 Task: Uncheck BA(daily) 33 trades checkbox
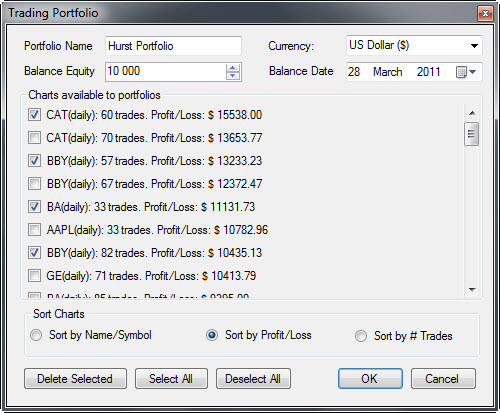(x=34, y=207)
